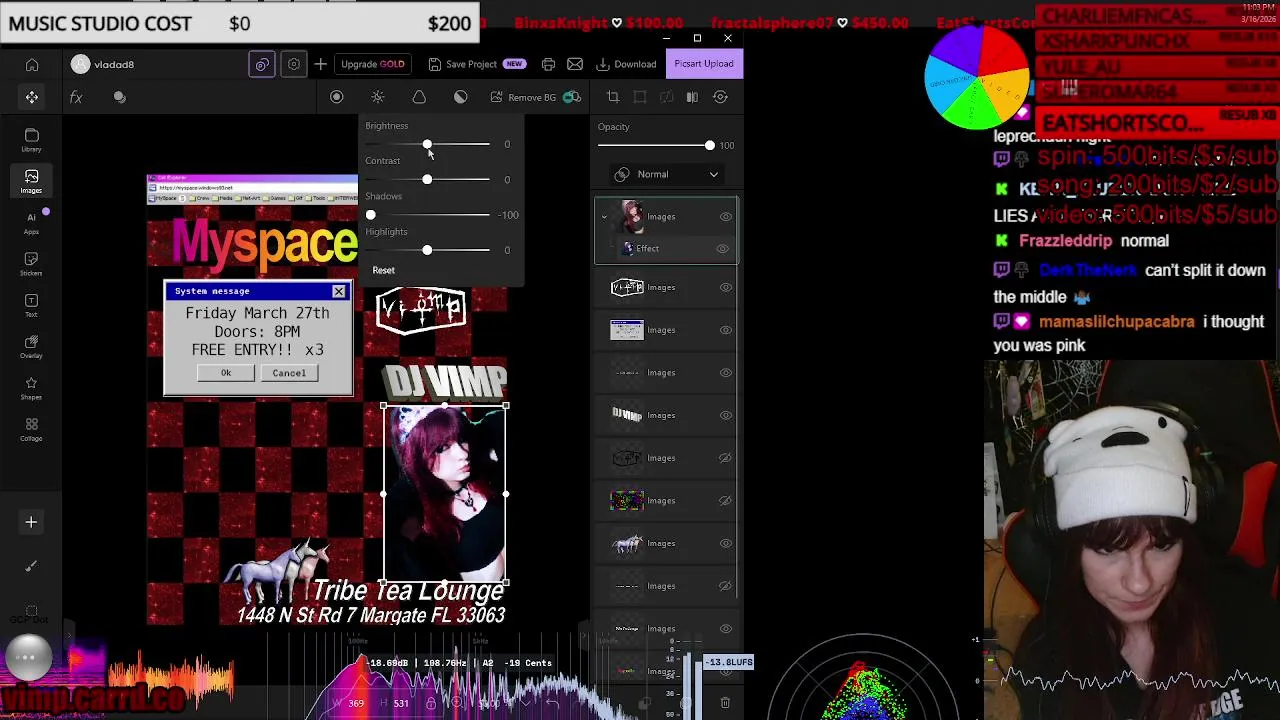Viewport: 1280px width, 720px height.
Task: Show the hidden layer below DJ VIMP
Action: coord(726,458)
